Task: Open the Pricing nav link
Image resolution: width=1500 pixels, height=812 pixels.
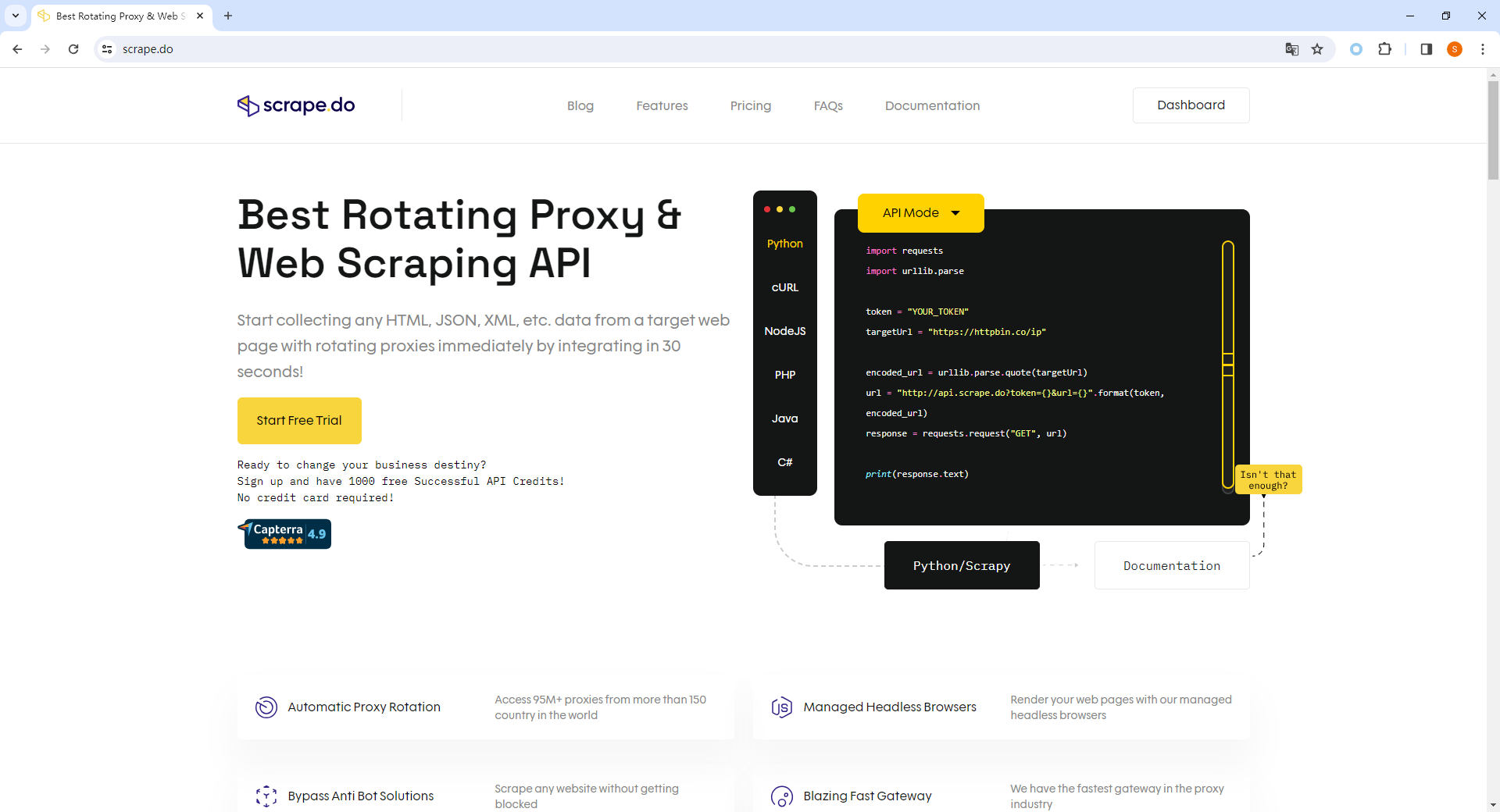Action: click(751, 105)
